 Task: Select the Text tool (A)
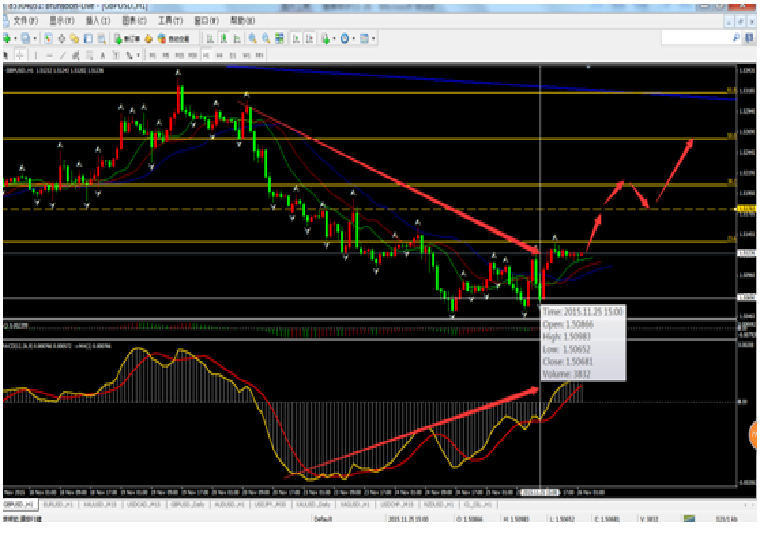click(103, 55)
